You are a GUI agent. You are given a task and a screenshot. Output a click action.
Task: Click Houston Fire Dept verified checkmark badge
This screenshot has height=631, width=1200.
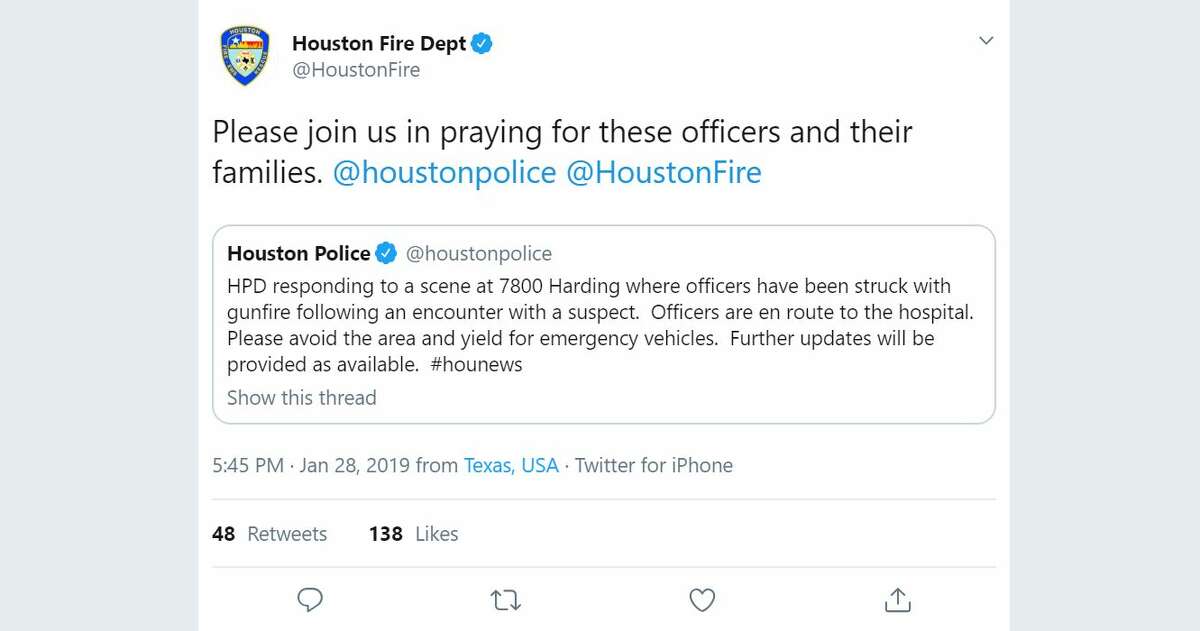pos(483,43)
